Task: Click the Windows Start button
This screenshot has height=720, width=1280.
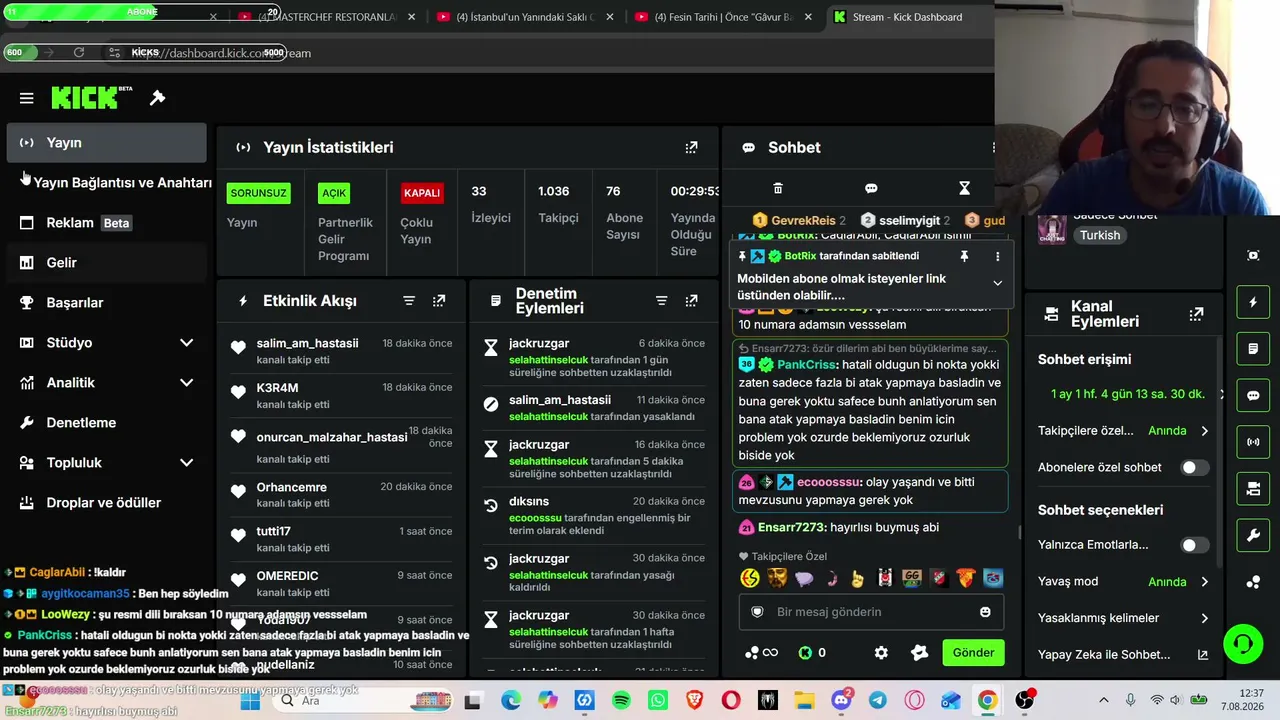Action: 250,700
